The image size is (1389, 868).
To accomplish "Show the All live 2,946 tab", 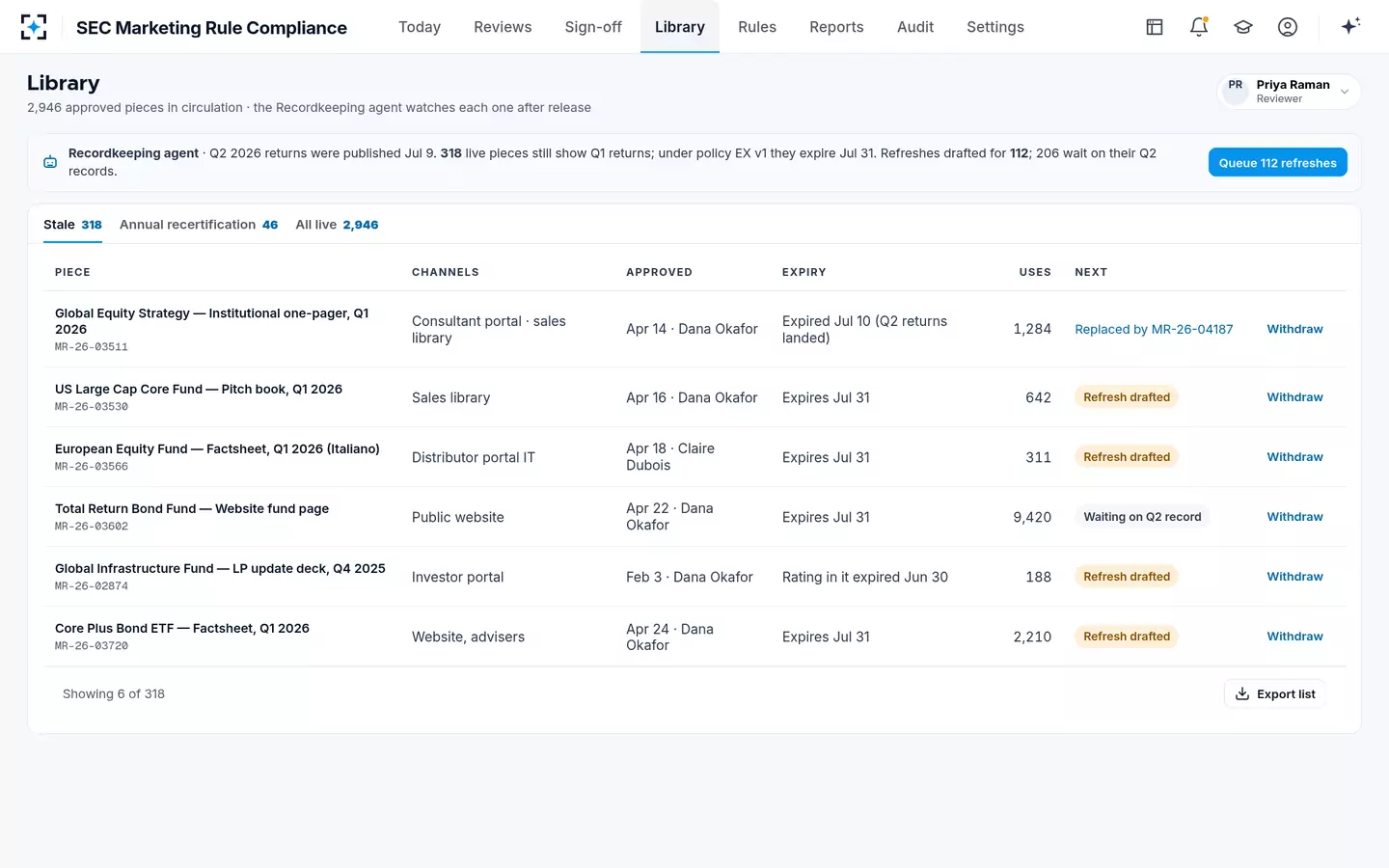I will (337, 225).
